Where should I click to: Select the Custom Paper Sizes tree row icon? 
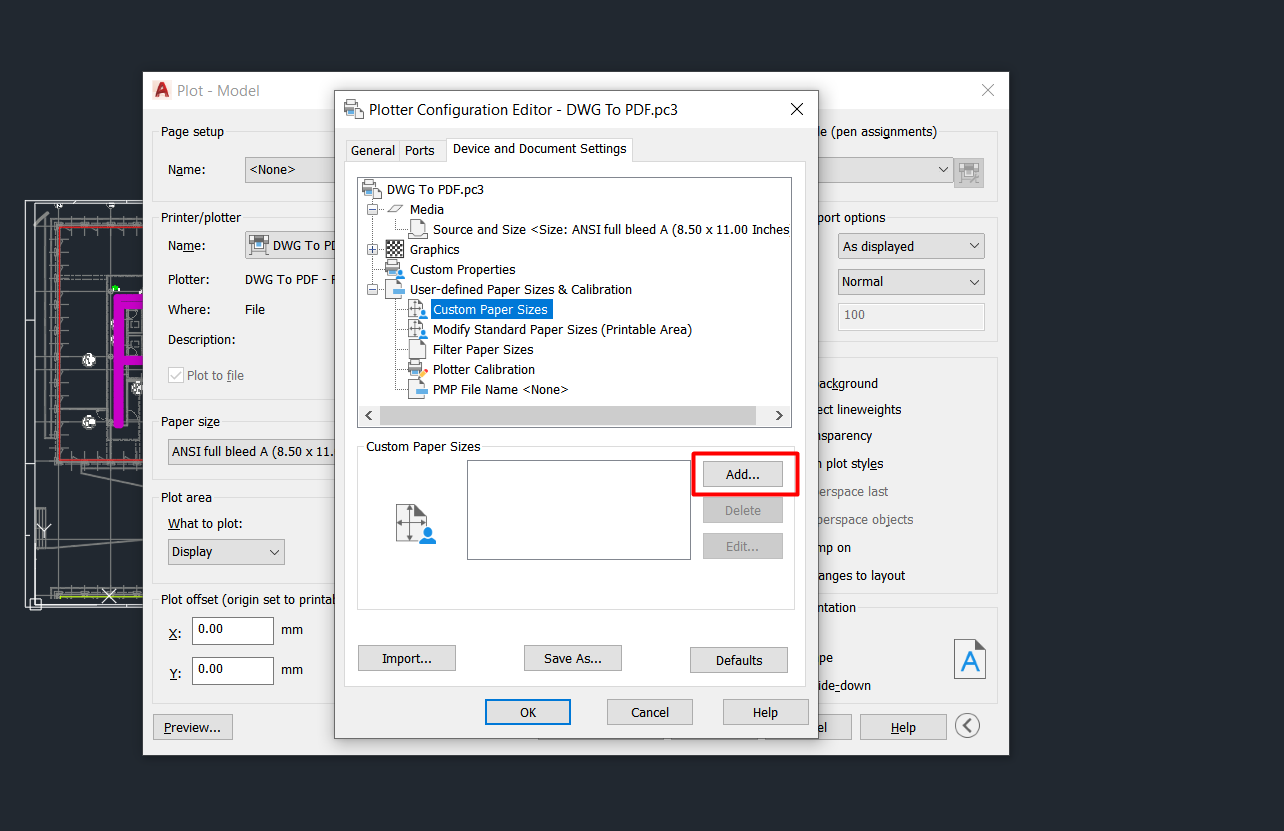click(x=418, y=310)
